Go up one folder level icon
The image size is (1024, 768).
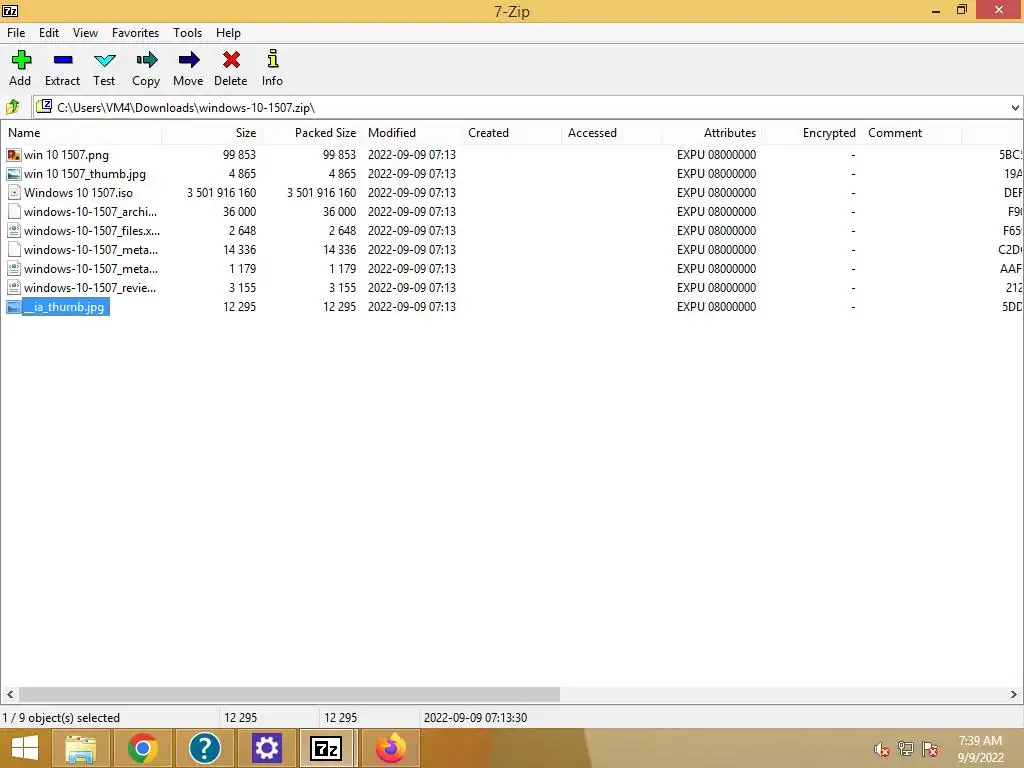(12, 106)
